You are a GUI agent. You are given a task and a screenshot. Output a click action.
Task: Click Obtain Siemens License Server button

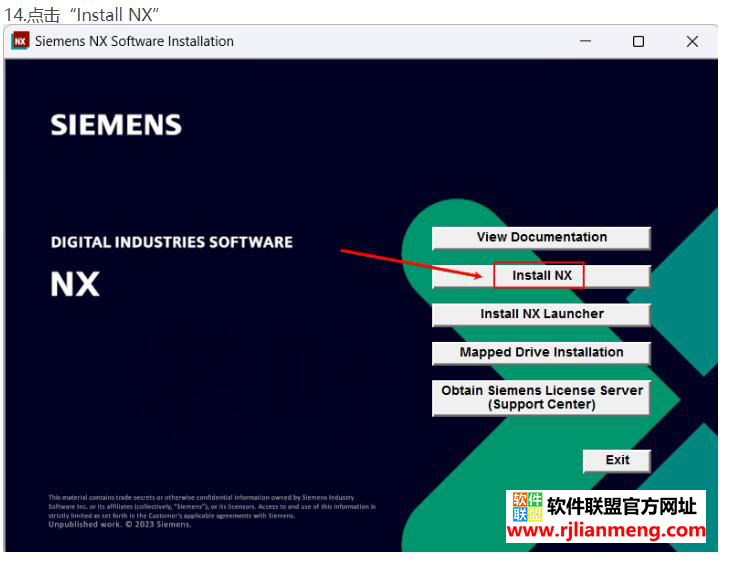click(541, 397)
